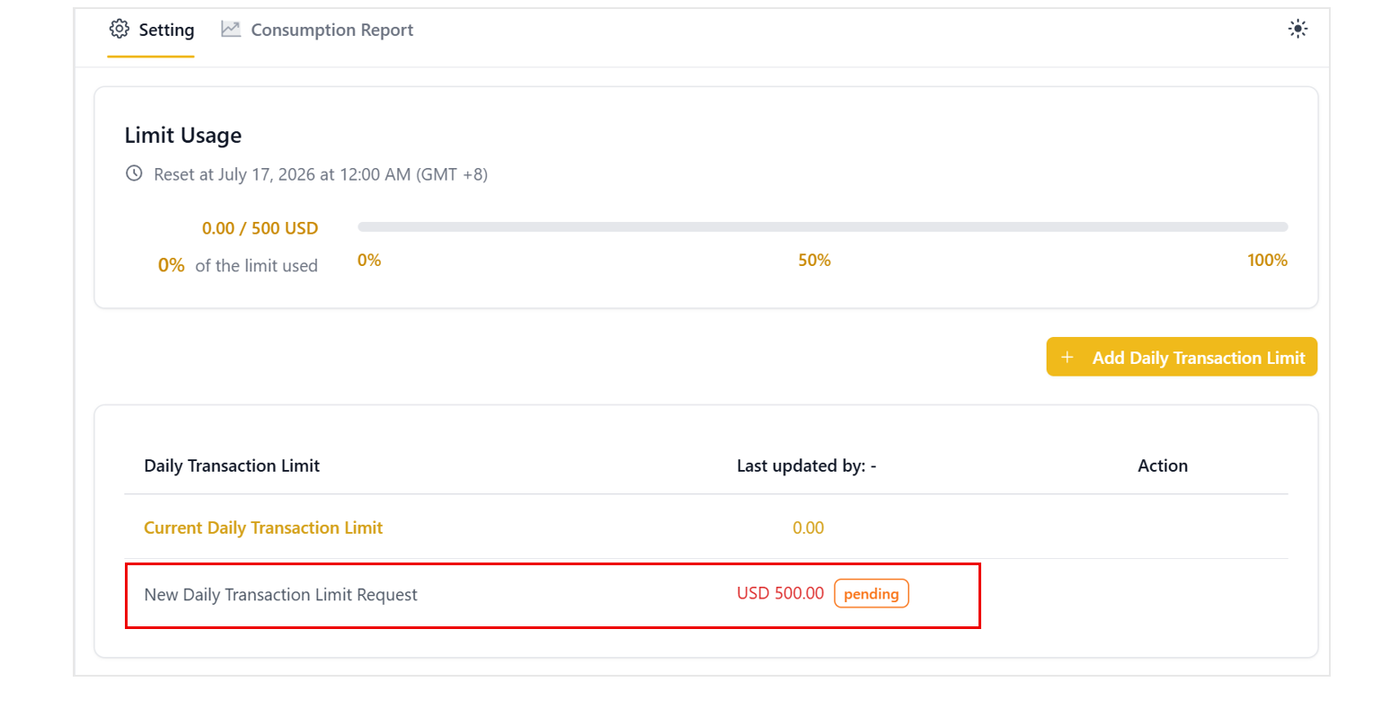Click the Last updated by header
1399x709 pixels.
click(x=806, y=466)
